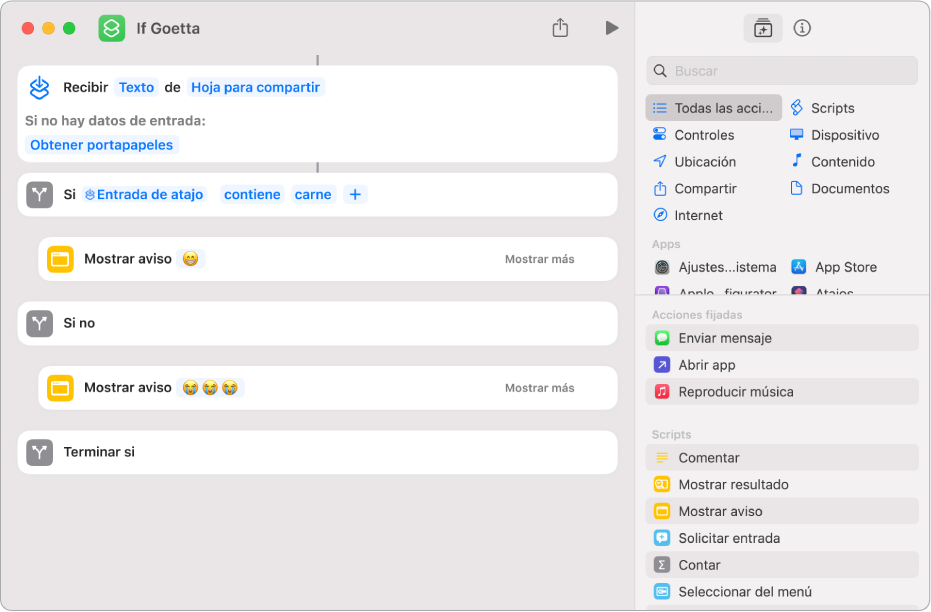Click the Si no branch icon
Viewport: 931px width, 612px height.
click(39, 323)
